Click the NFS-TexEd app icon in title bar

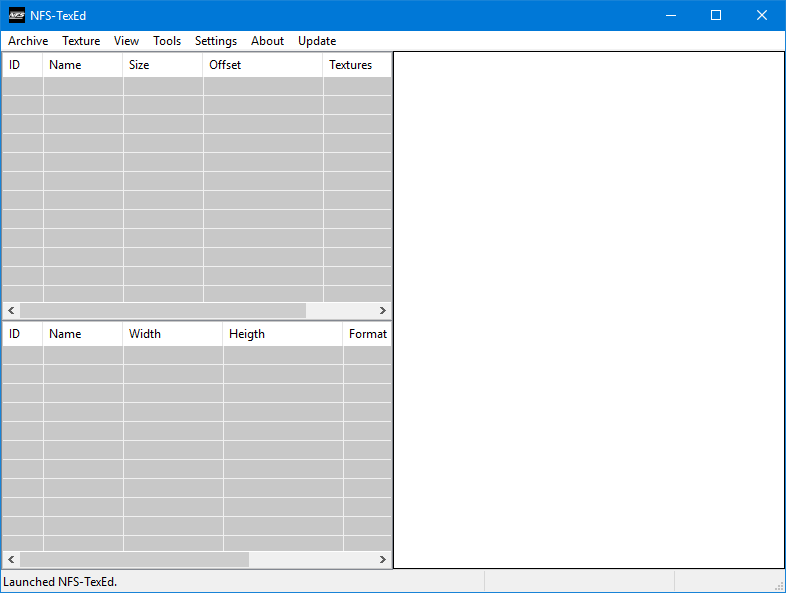click(17, 15)
